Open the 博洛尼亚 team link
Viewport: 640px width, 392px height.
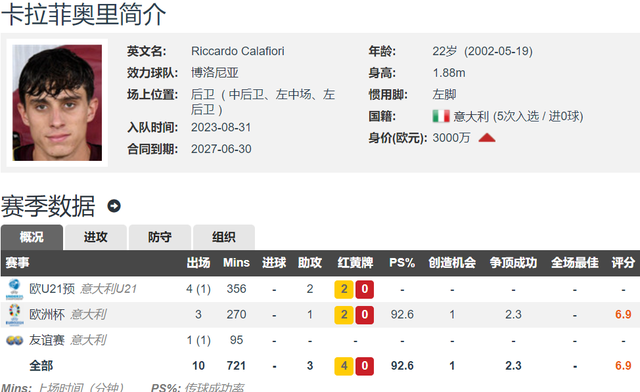(215, 73)
